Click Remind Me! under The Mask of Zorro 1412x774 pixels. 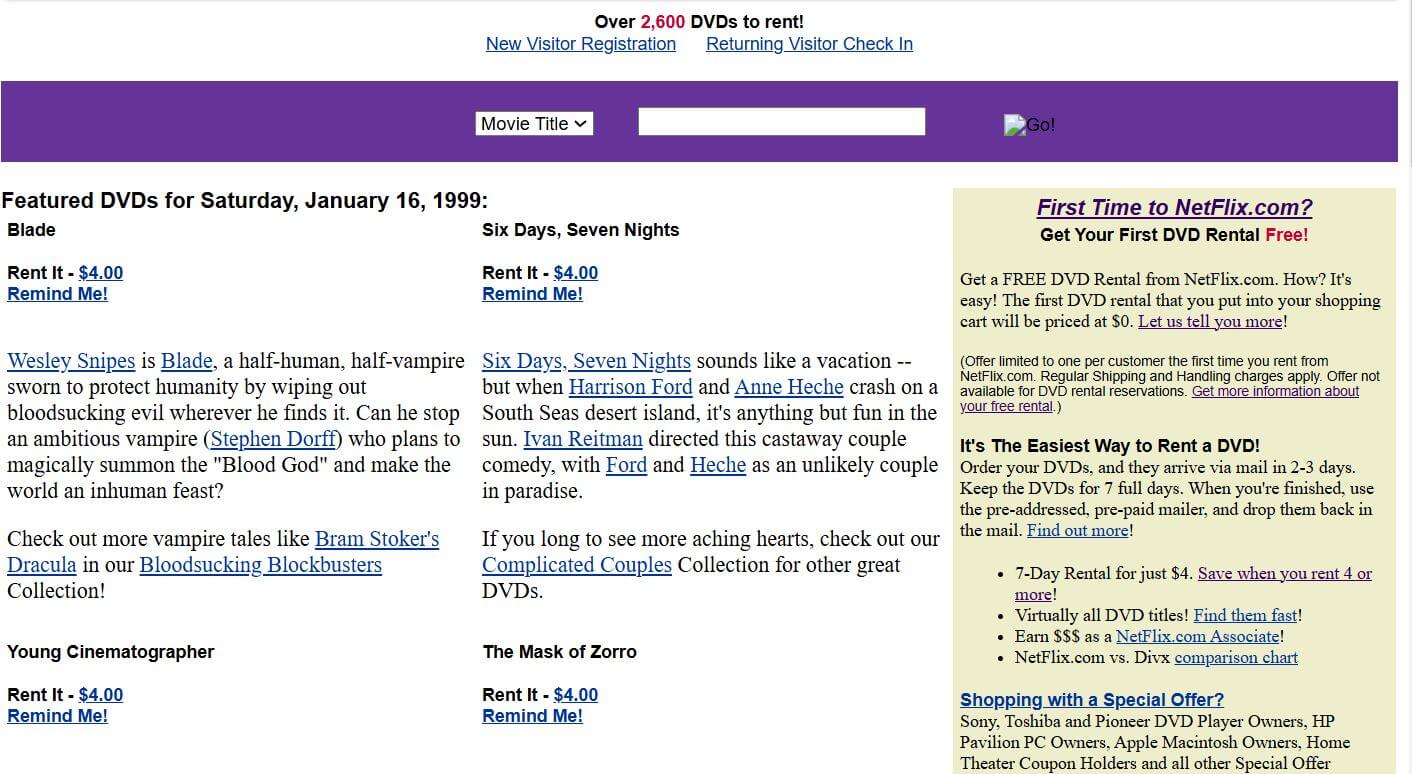pos(532,715)
